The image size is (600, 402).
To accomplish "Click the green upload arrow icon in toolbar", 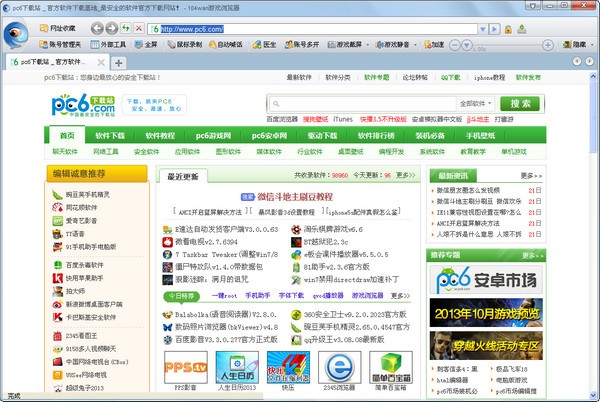I will pyautogui.click(x=522, y=29).
